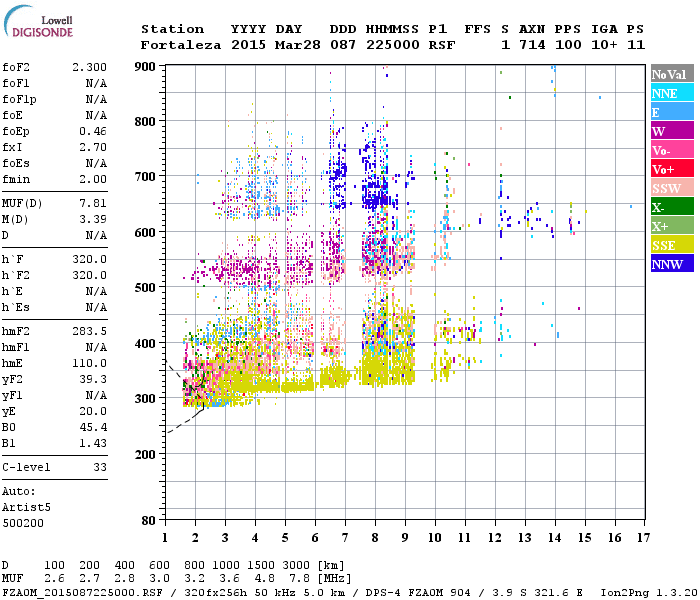Select the W purple legend swatch
The height and width of the screenshot is (600, 700).
tap(672, 131)
